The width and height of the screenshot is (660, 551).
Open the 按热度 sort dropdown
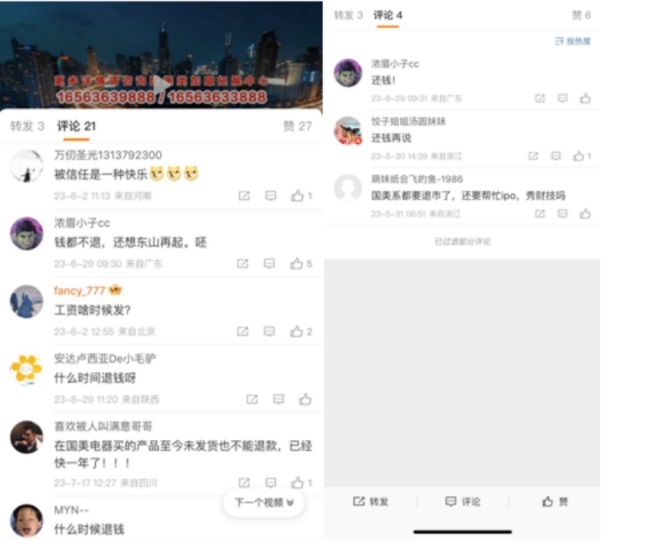click(x=572, y=41)
